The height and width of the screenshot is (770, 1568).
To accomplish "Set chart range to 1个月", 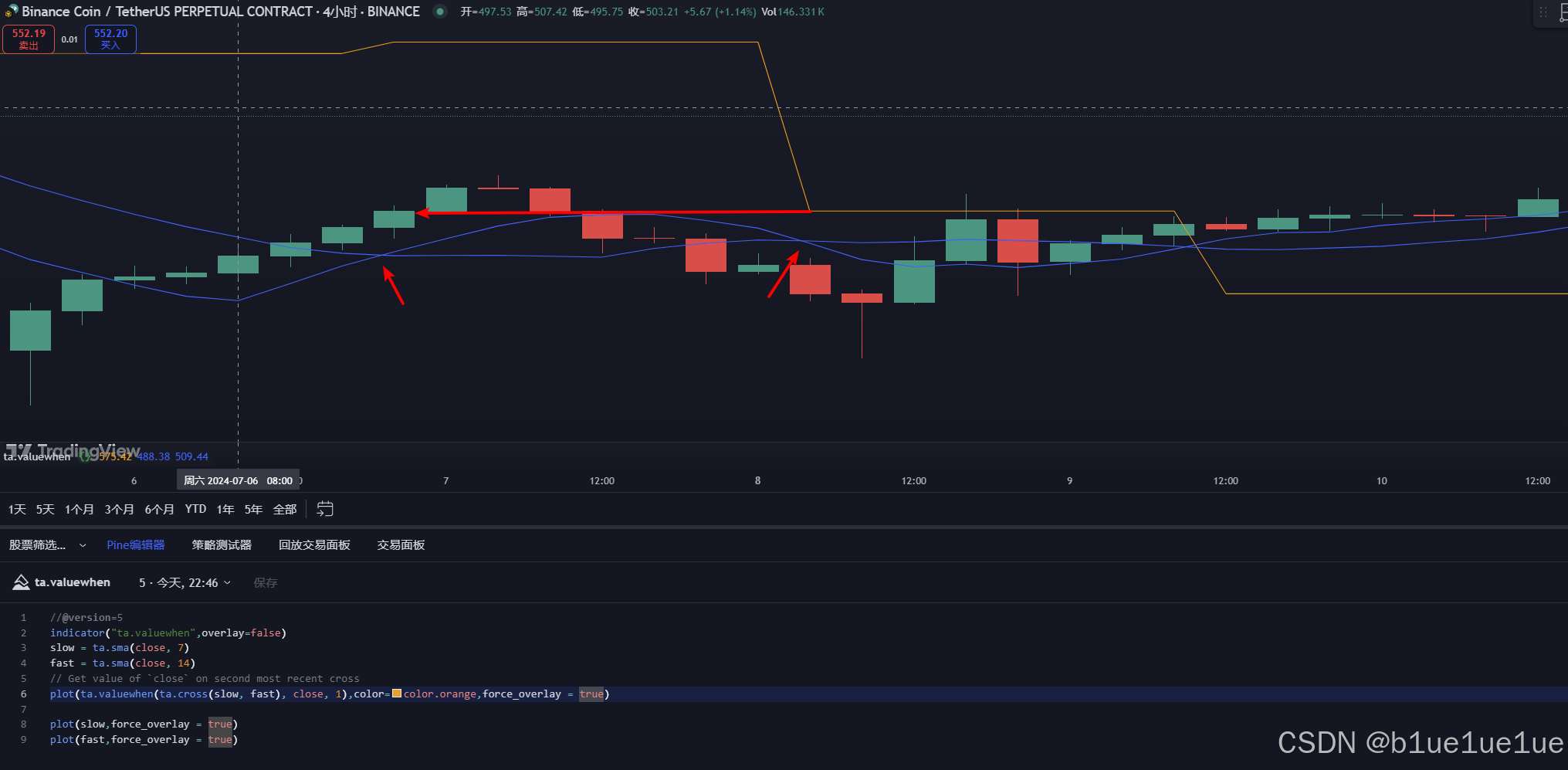I will pyautogui.click(x=79, y=509).
